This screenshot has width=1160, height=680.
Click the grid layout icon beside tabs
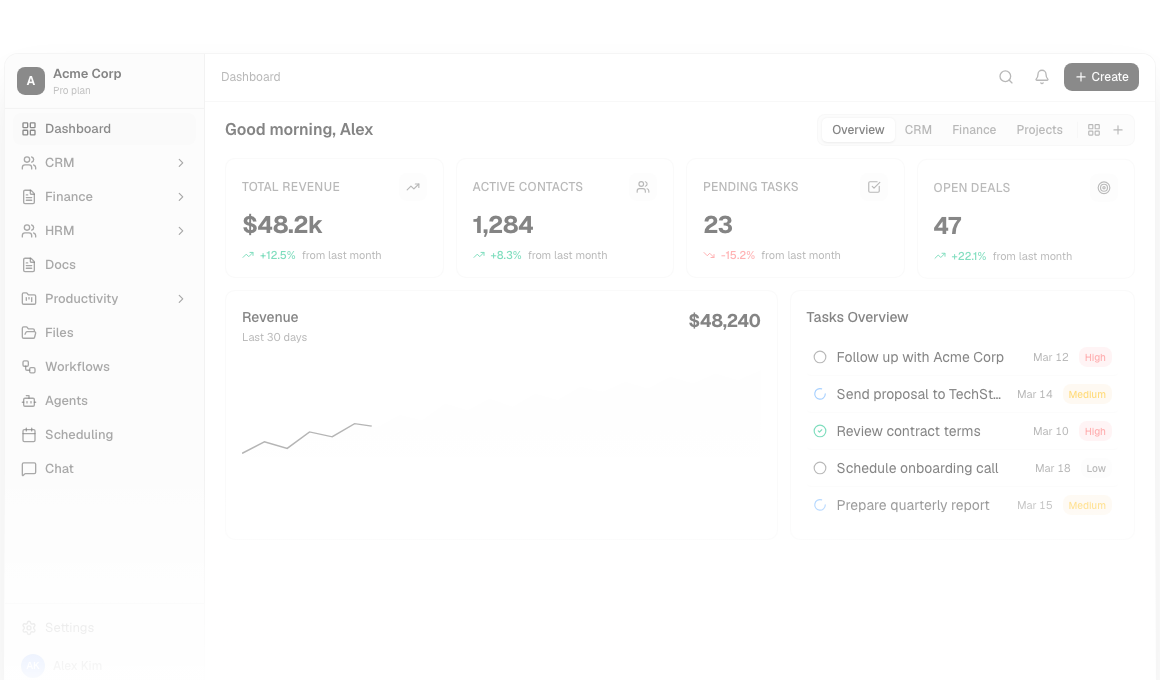(1094, 129)
